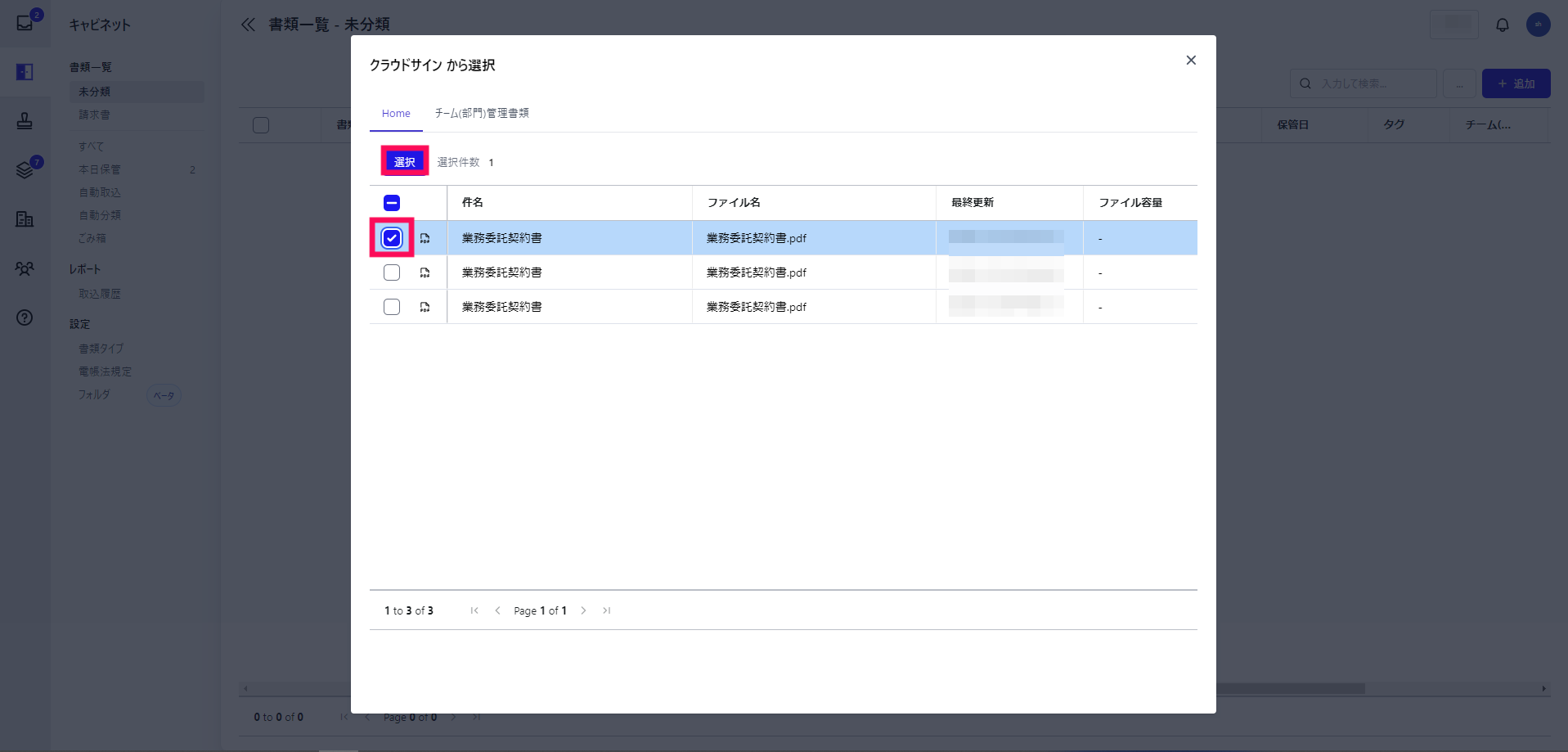Open the user avatar menu
This screenshot has height=752, width=1568.
click(x=1539, y=25)
